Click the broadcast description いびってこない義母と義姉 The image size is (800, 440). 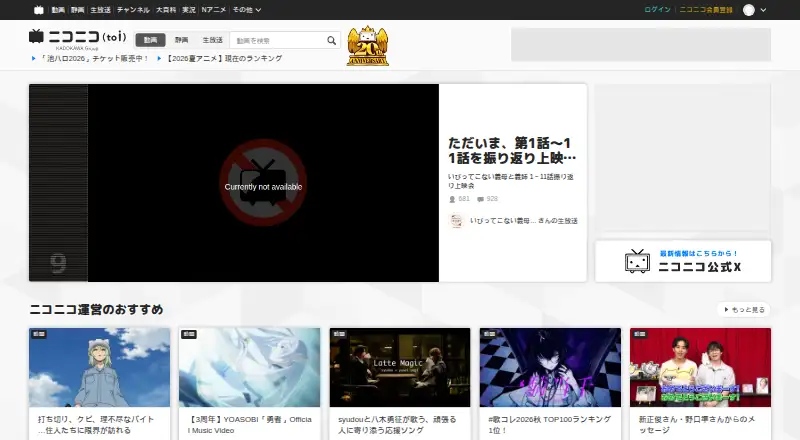point(510,181)
